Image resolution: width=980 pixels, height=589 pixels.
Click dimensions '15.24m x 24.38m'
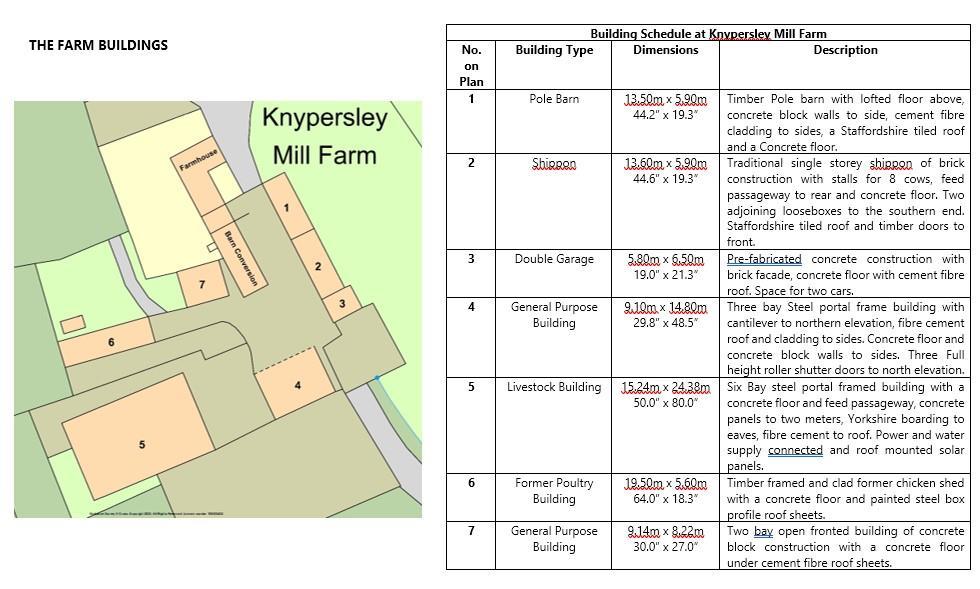(x=666, y=387)
